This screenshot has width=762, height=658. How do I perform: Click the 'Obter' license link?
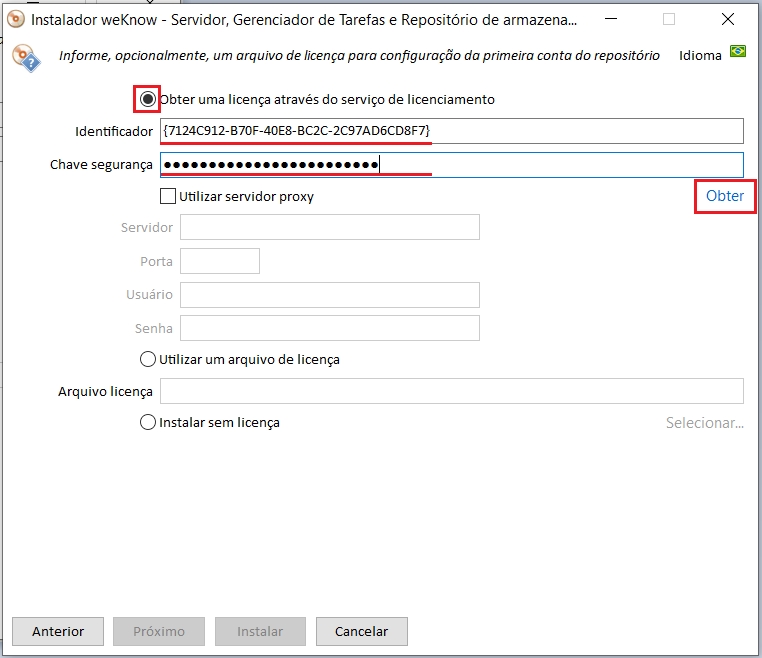coord(725,196)
